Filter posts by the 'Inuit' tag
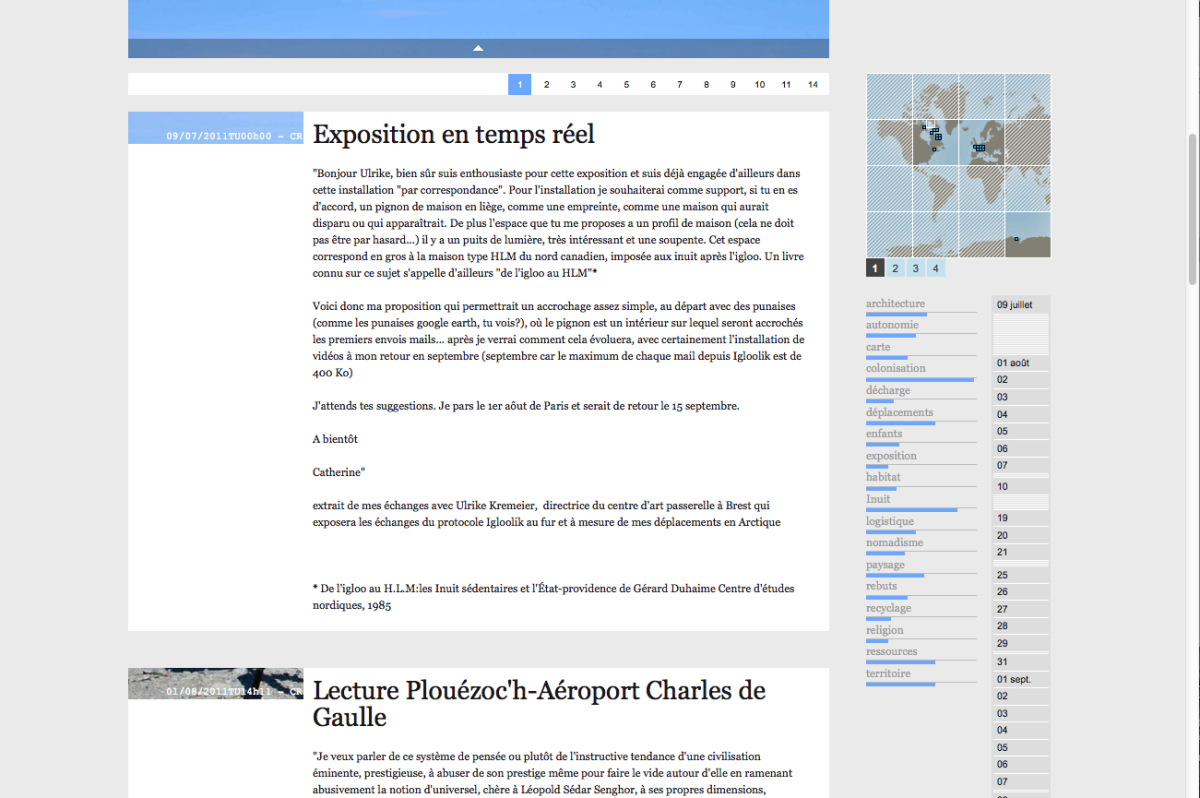 point(878,499)
